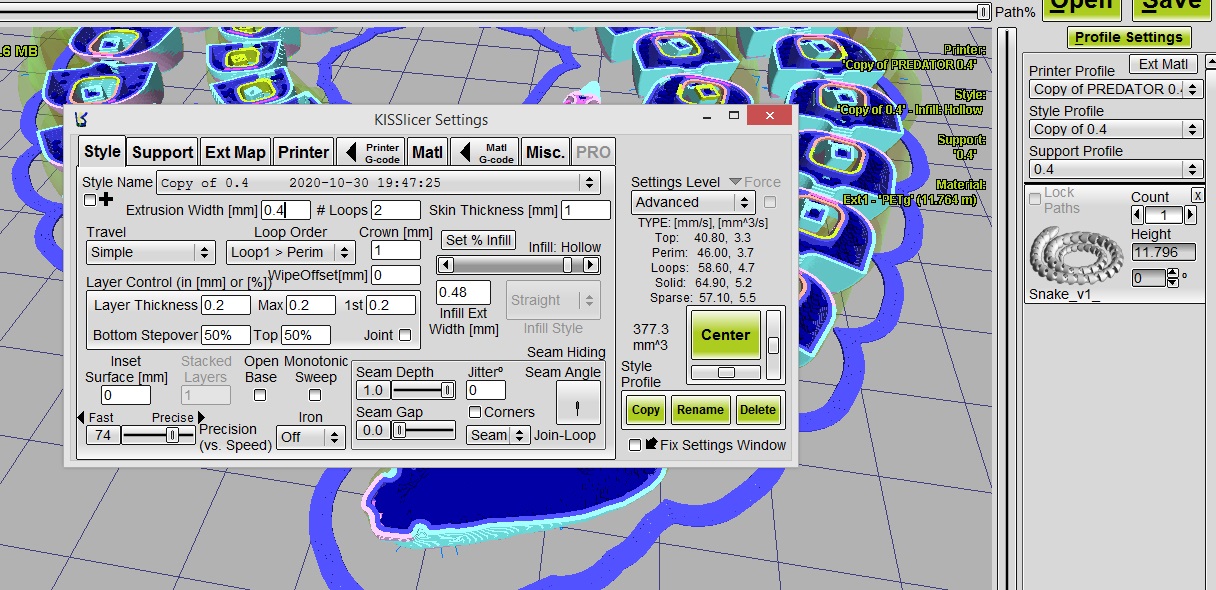Open the Style Profile dropdown

[x=1115, y=129]
